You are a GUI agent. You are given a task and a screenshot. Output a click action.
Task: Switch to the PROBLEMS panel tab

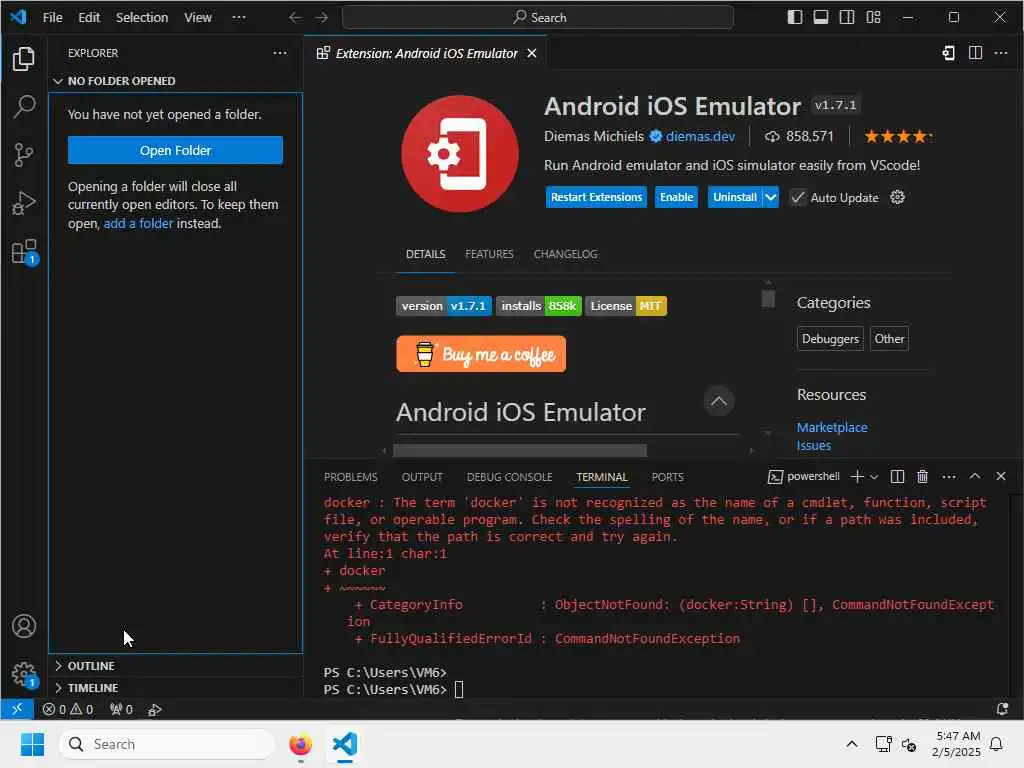click(351, 477)
